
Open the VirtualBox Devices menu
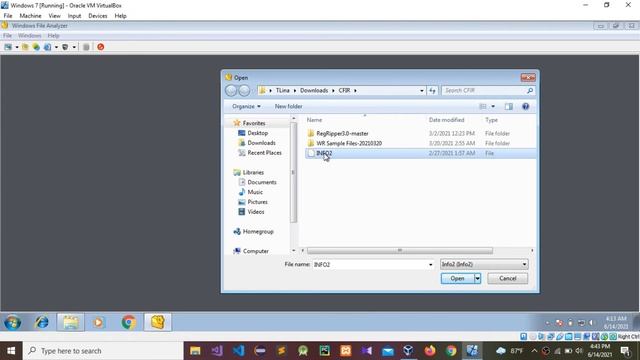pyautogui.click(x=98, y=16)
